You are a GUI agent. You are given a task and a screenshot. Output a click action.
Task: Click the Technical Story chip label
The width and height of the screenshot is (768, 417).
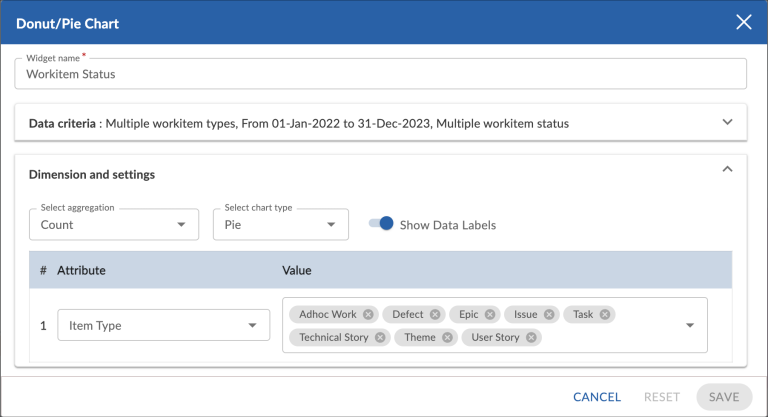tap(334, 337)
